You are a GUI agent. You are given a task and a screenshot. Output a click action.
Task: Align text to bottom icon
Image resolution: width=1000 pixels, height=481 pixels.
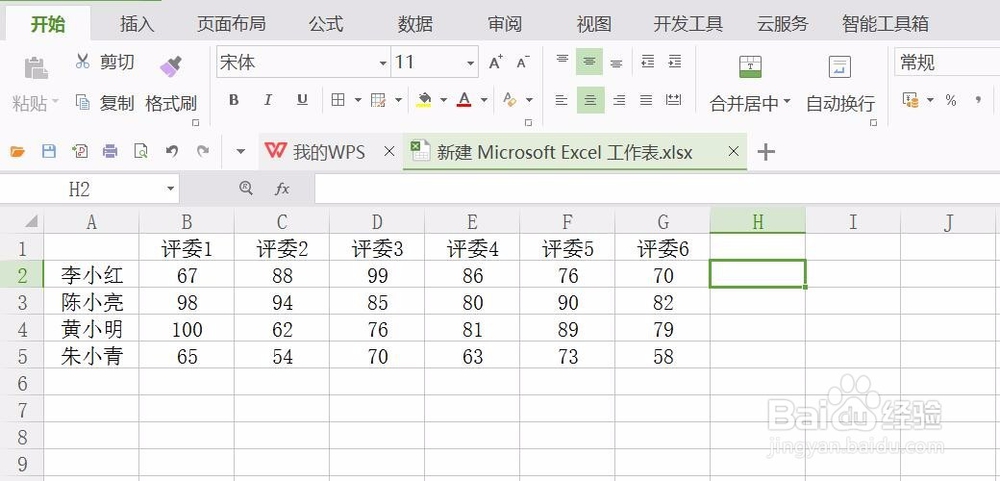point(616,63)
